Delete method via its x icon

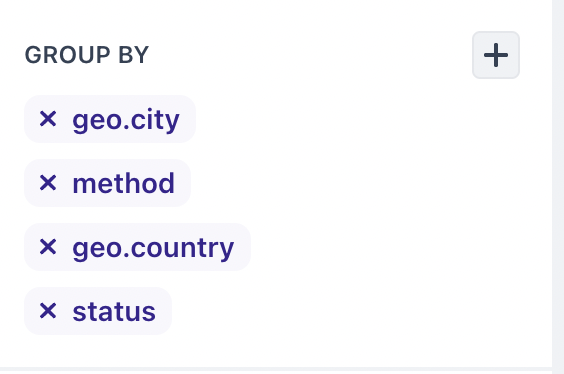(x=48, y=183)
